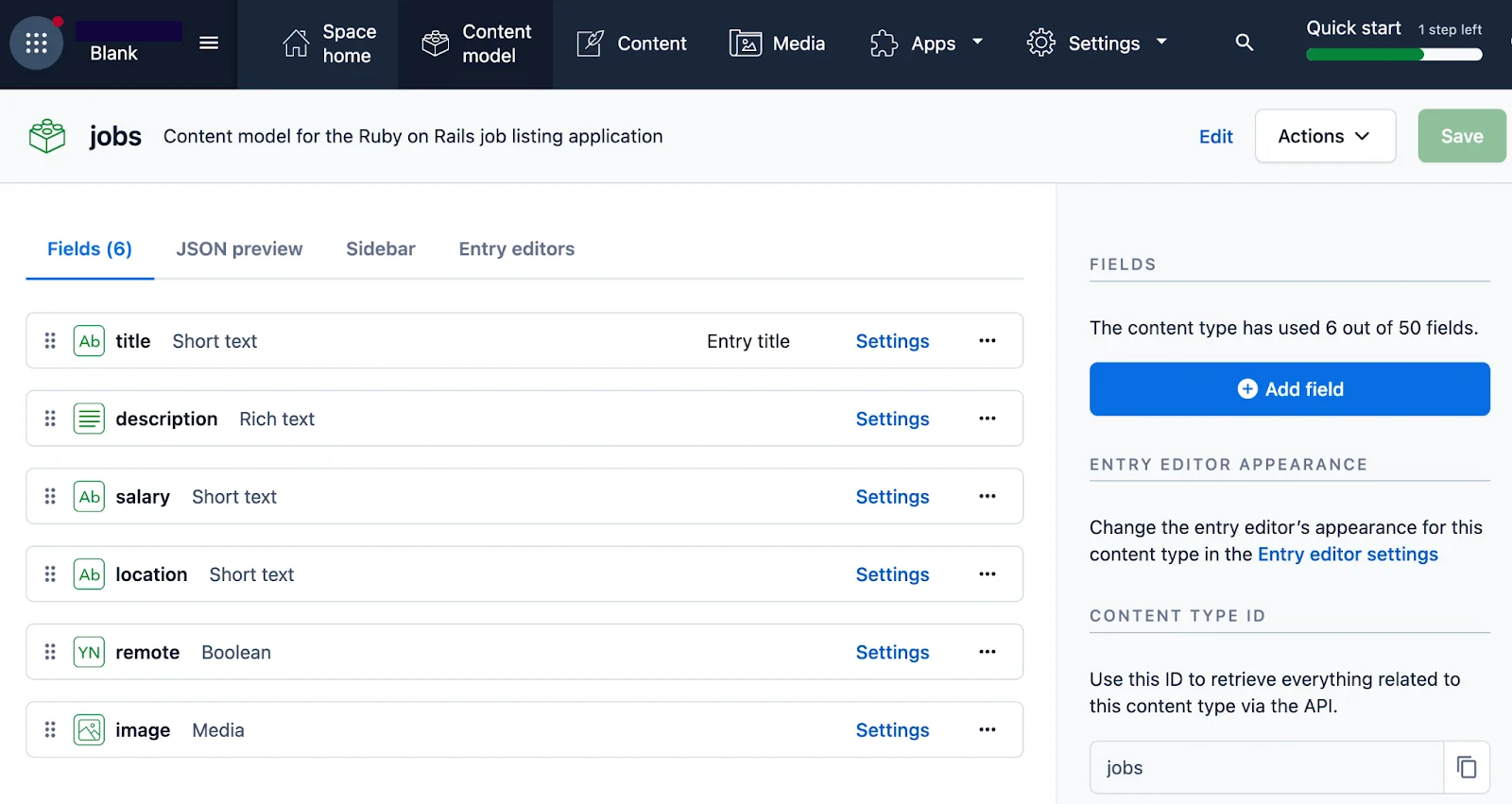Screen dimensions: 1512x804
Task: Click the drag handle of the description field
Action: [x=50, y=419]
